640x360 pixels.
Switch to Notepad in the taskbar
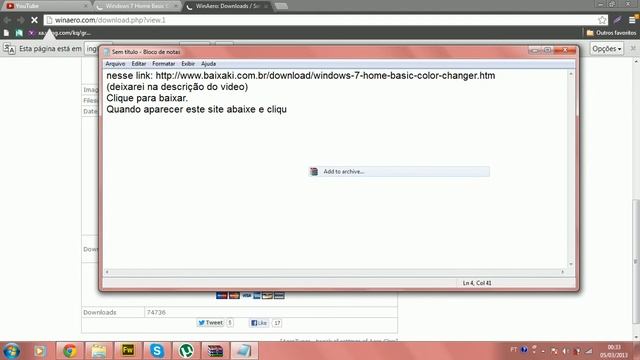pyautogui.click(x=244, y=351)
